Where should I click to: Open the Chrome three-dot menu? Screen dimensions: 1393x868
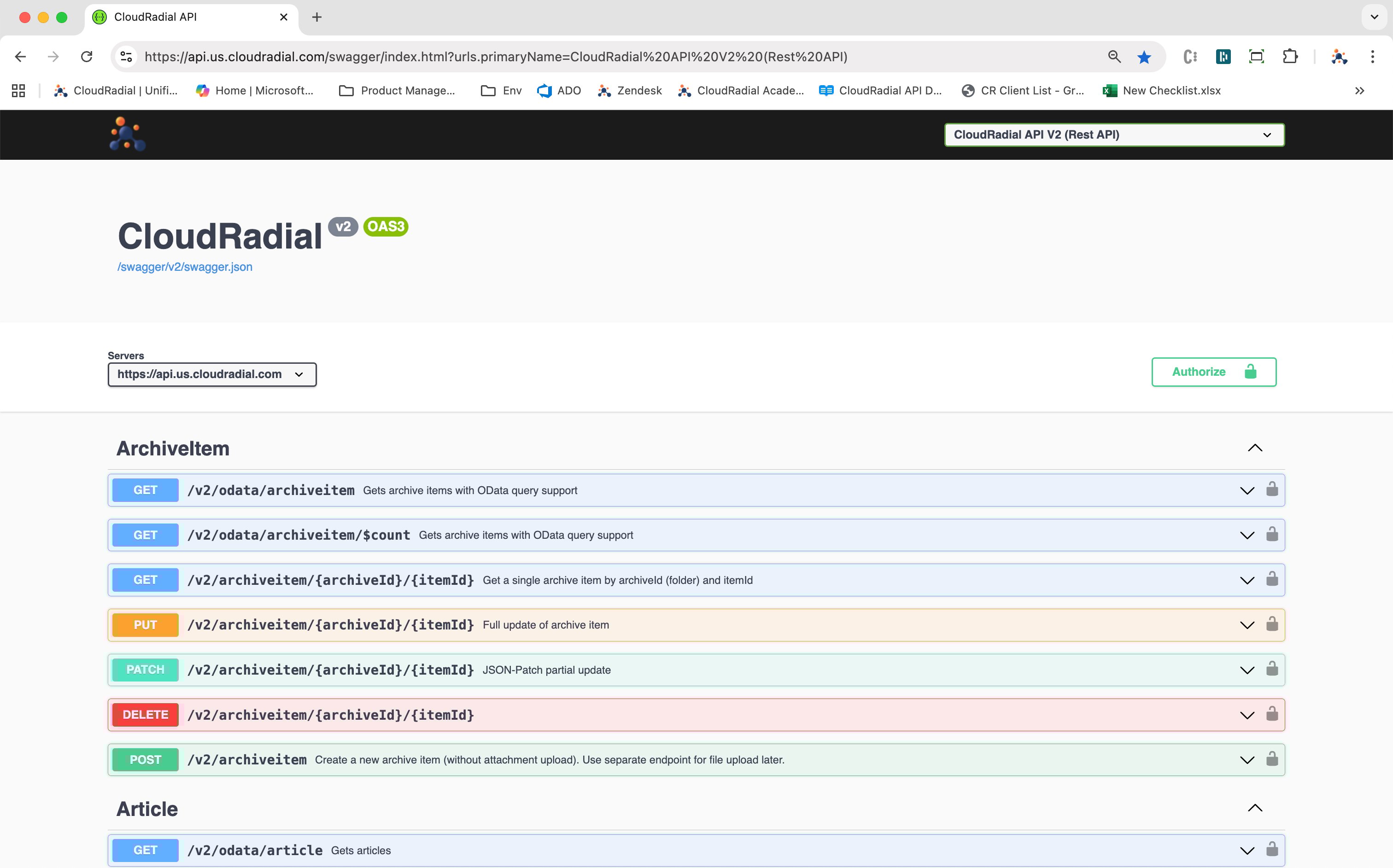pos(1372,56)
